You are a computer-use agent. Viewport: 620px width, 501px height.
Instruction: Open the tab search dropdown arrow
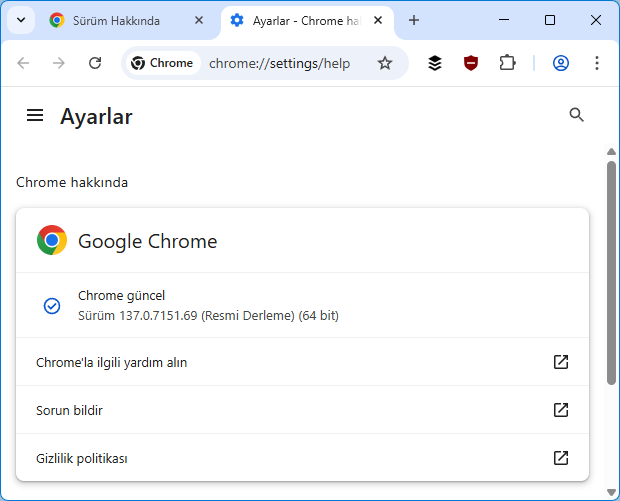pos(21,20)
